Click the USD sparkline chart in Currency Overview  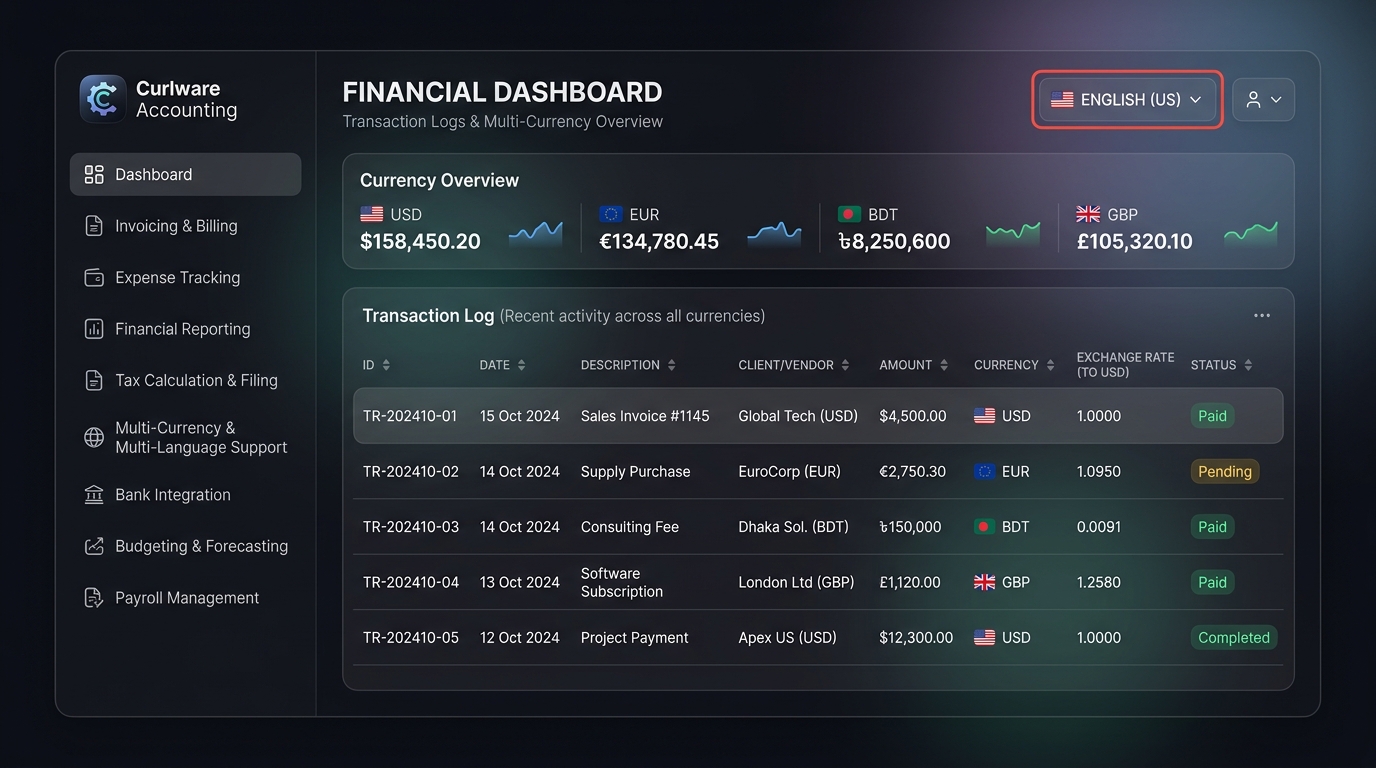tap(536, 234)
